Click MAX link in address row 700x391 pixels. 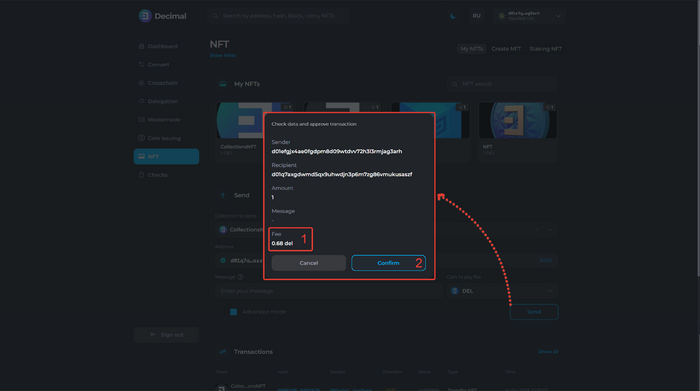(x=546, y=260)
